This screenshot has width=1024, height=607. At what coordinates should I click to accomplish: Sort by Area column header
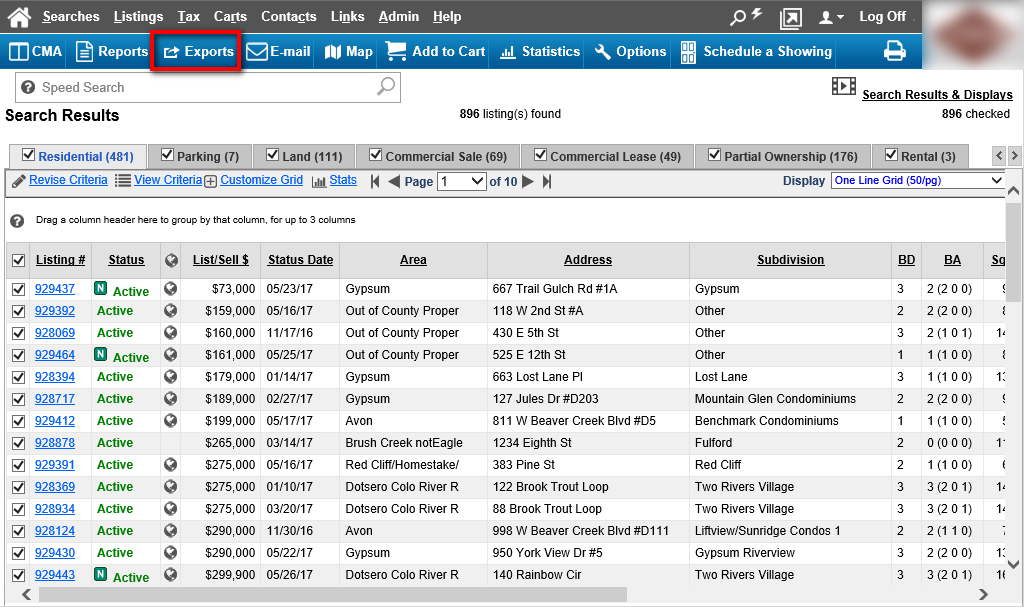(x=413, y=259)
